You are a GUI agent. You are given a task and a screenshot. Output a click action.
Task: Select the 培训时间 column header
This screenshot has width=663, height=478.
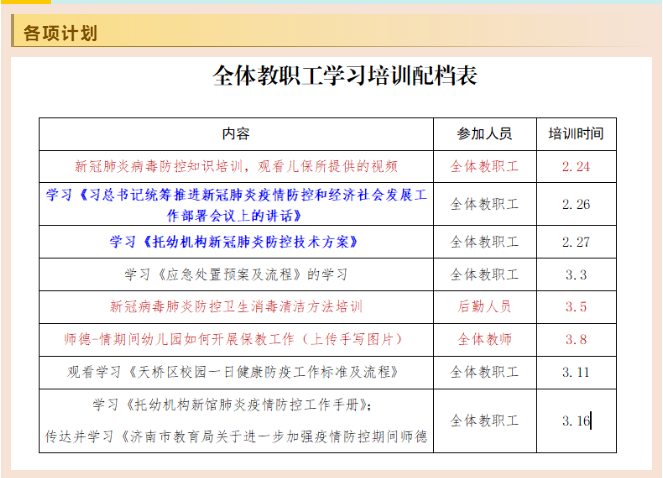coord(576,134)
